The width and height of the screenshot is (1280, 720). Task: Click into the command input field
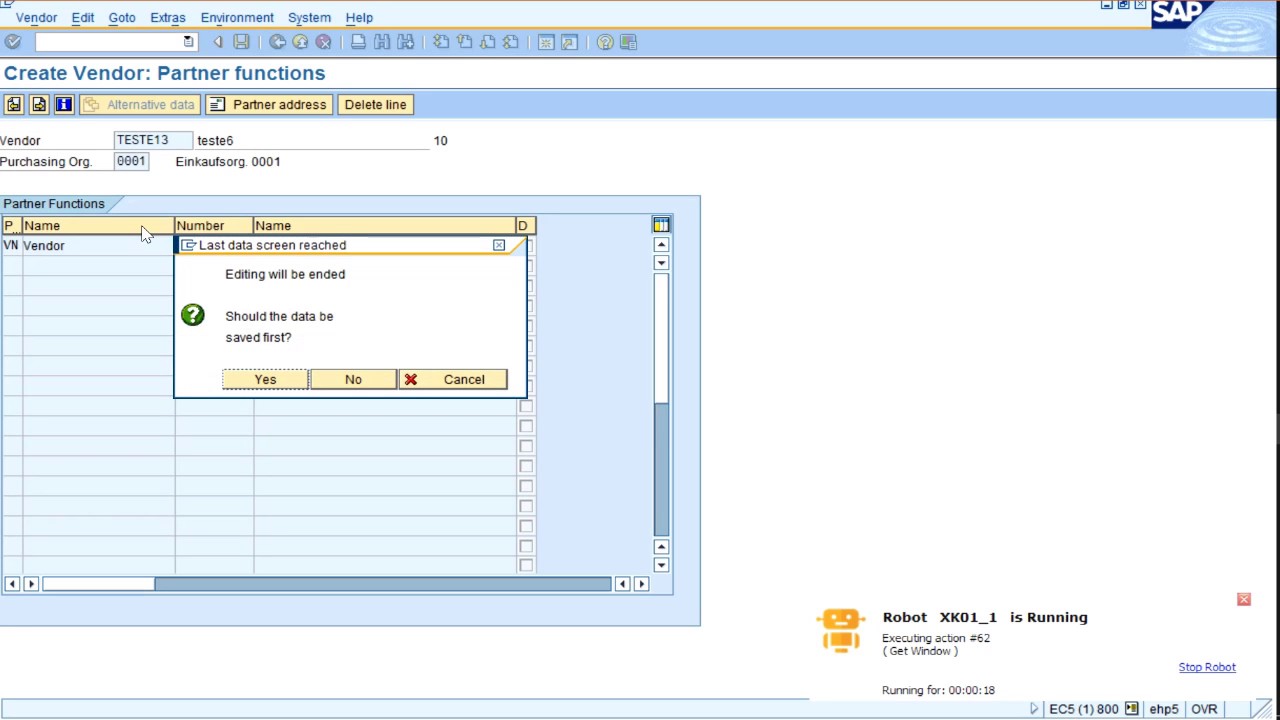(x=108, y=42)
